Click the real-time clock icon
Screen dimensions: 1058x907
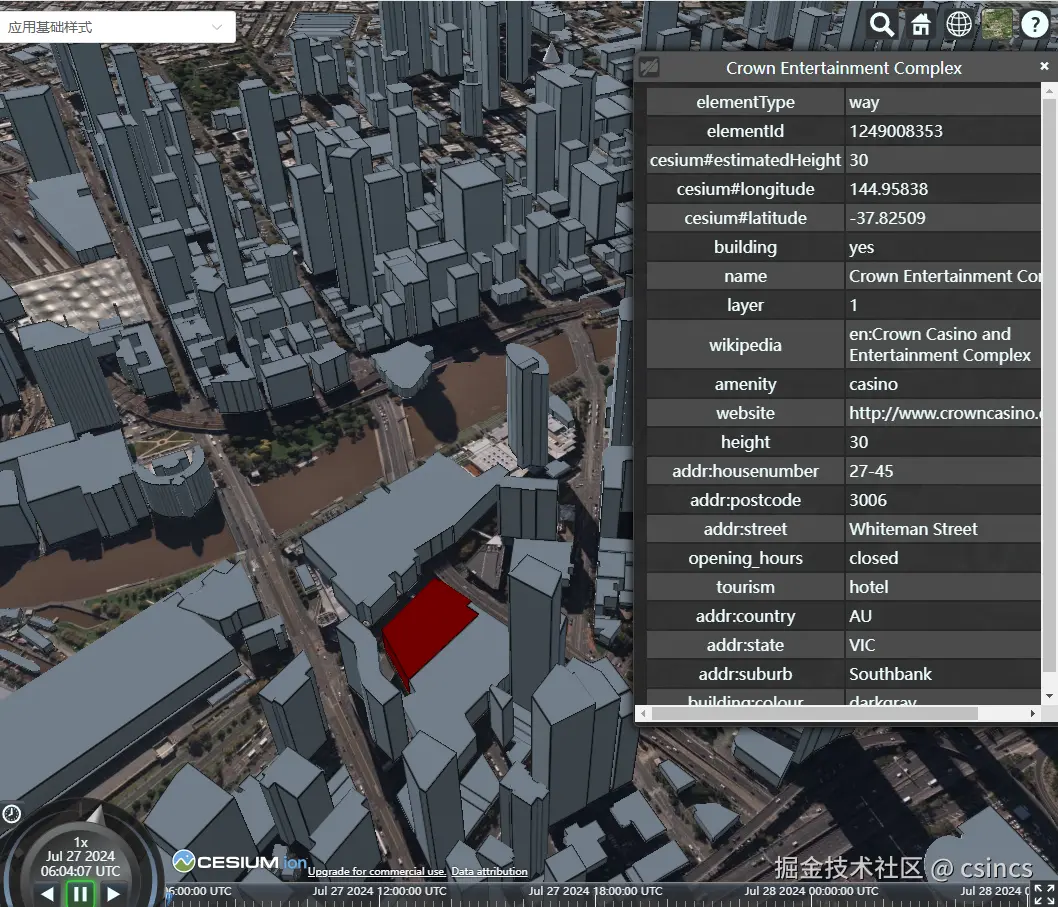pos(11,814)
